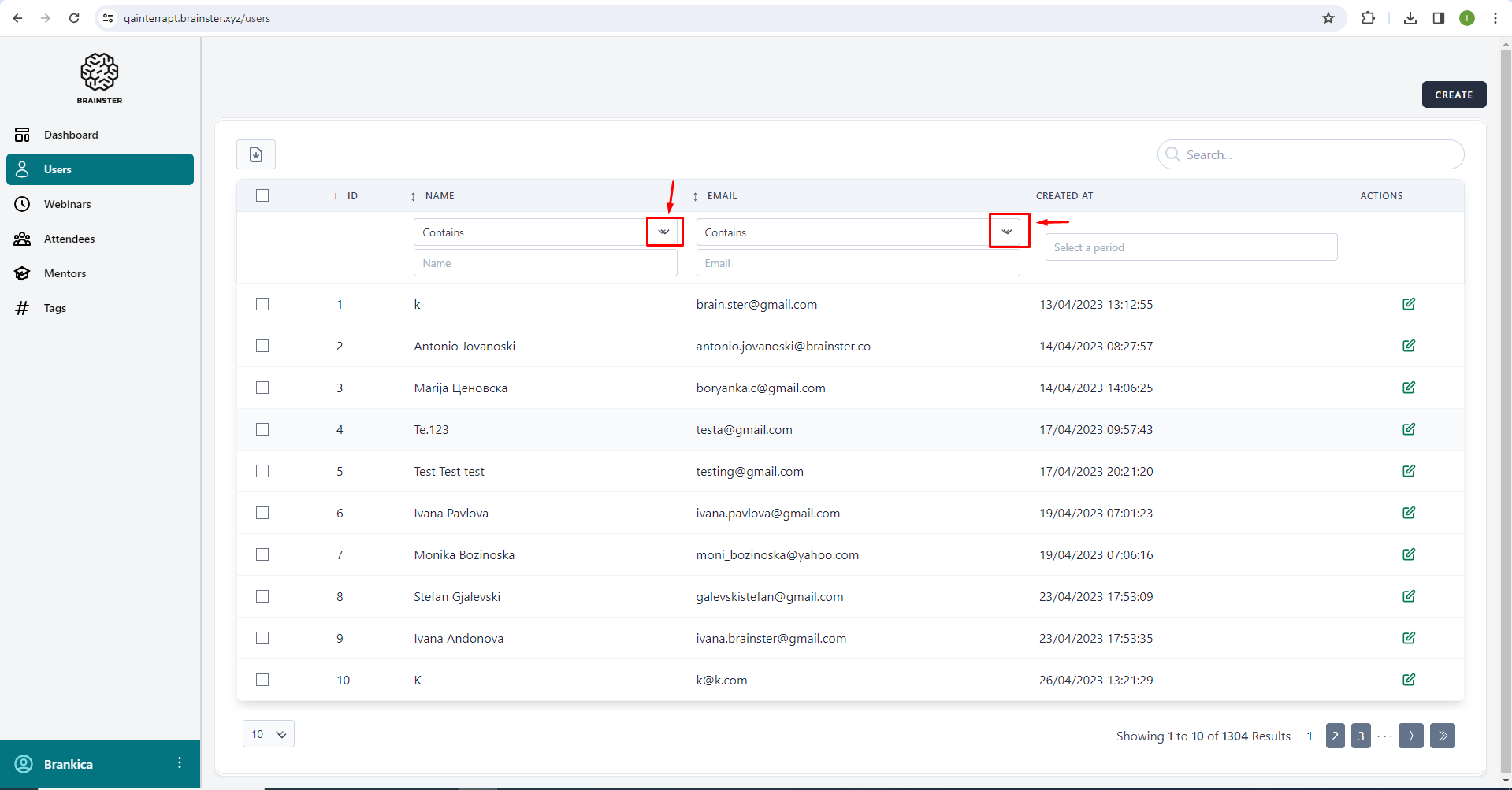
Task: Click the export download icon above table
Action: [x=256, y=154]
